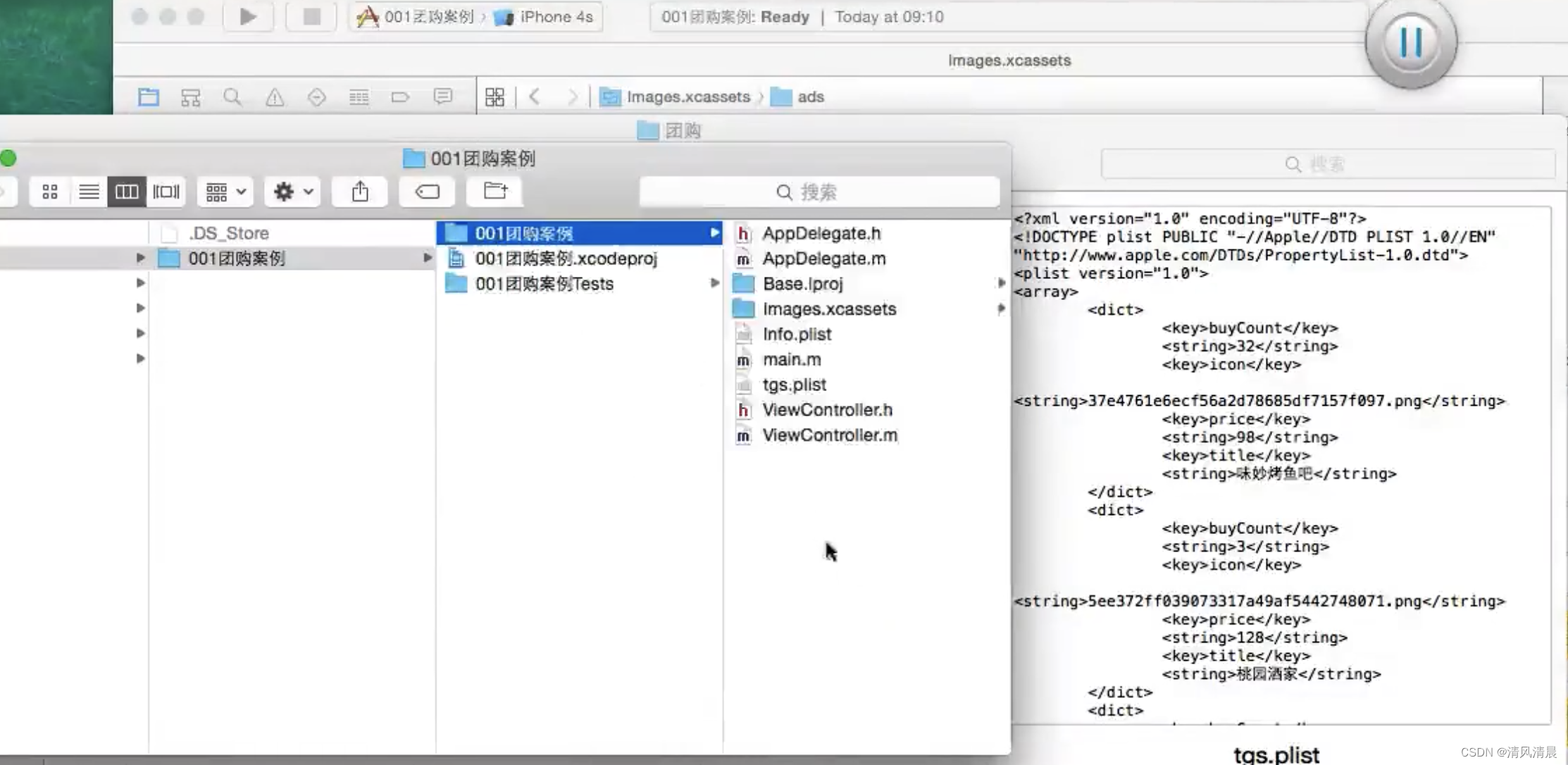
Task: Click the Finder search field
Action: click(819, 192)
